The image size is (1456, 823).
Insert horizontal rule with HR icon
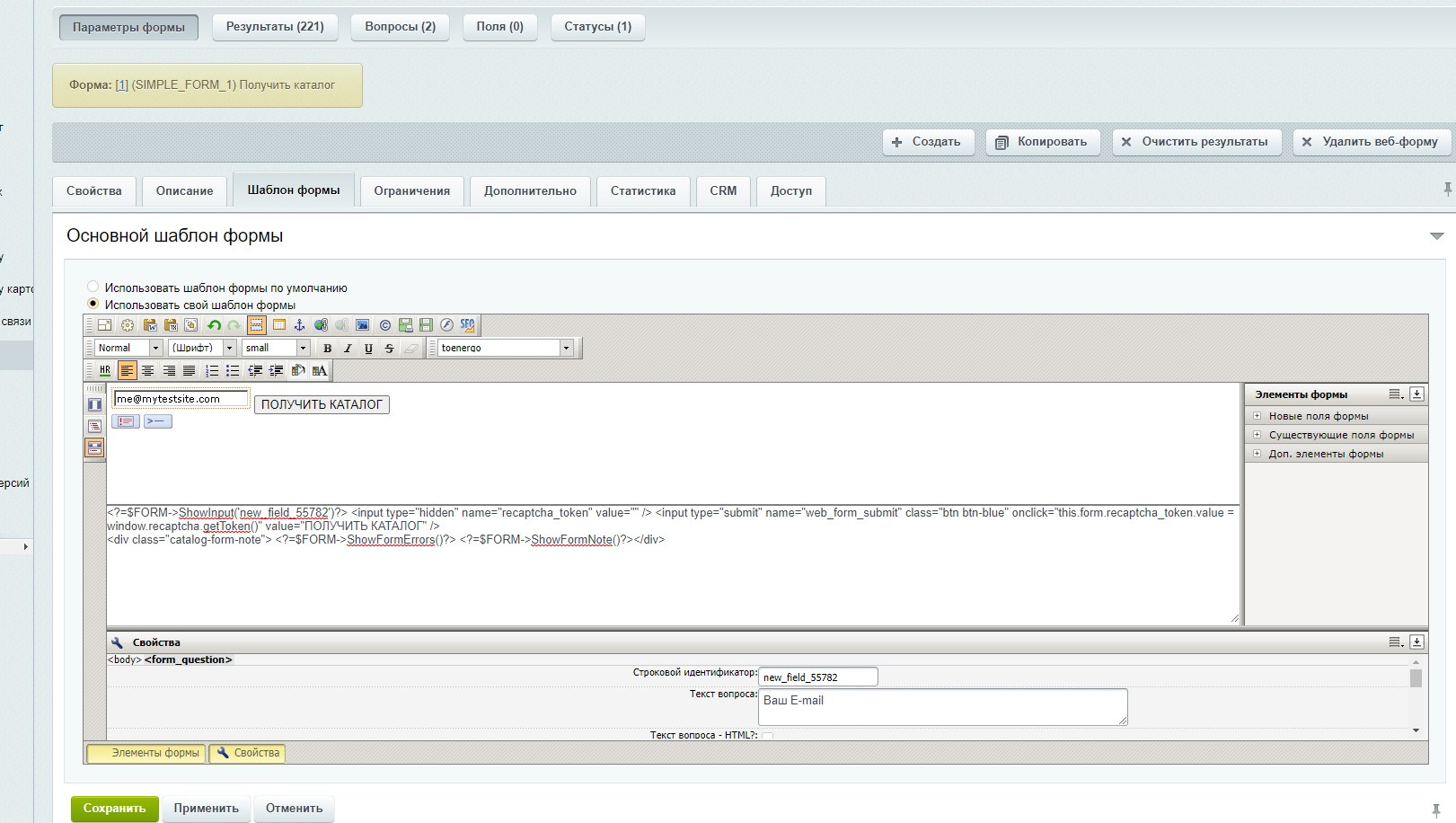[x=105, y=370]
